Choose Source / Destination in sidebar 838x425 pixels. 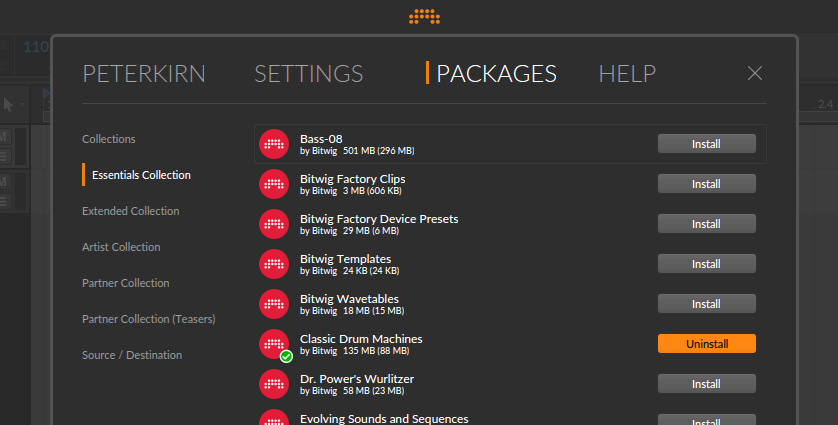[x=132, y=355]
